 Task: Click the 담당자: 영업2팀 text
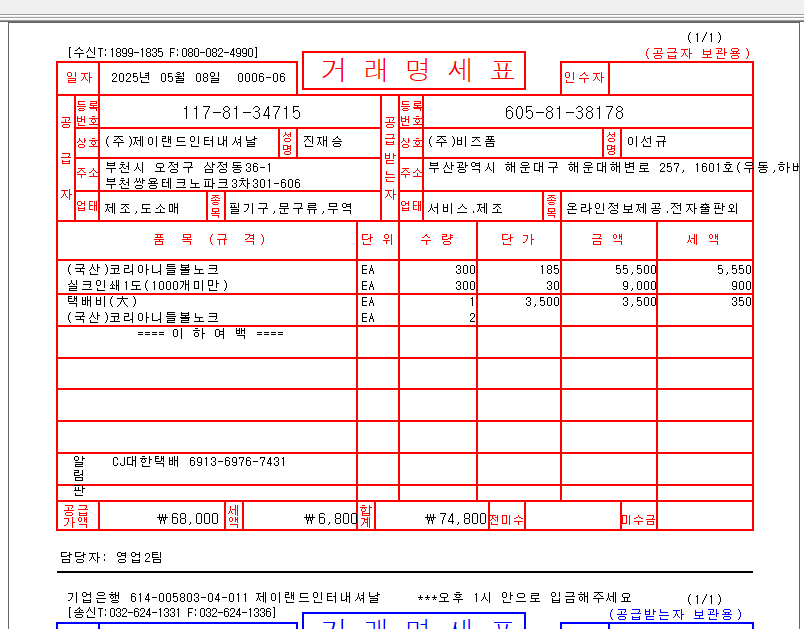click(101, 553)
